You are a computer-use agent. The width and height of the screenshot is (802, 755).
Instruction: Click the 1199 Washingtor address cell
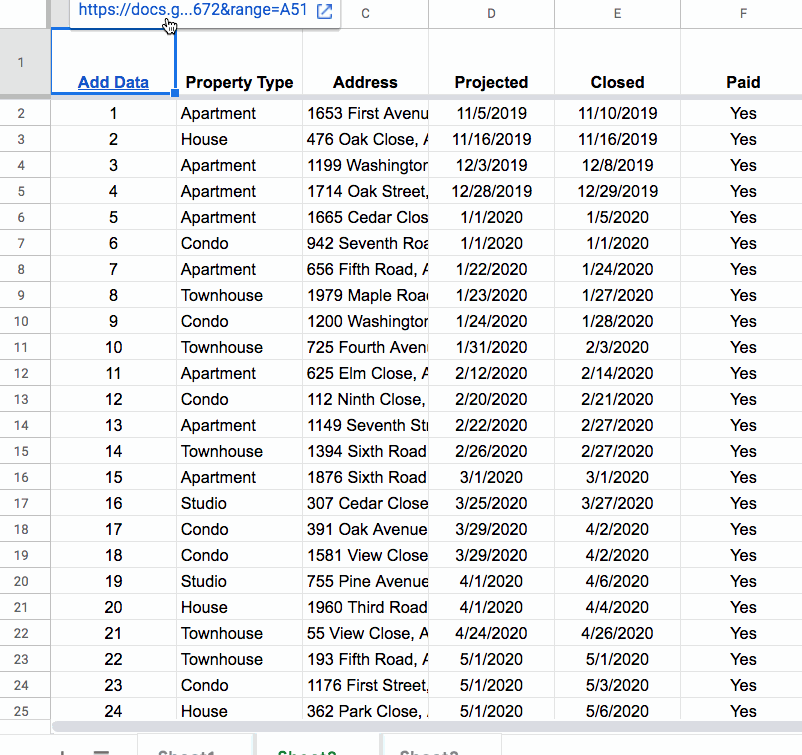point(365,166)
